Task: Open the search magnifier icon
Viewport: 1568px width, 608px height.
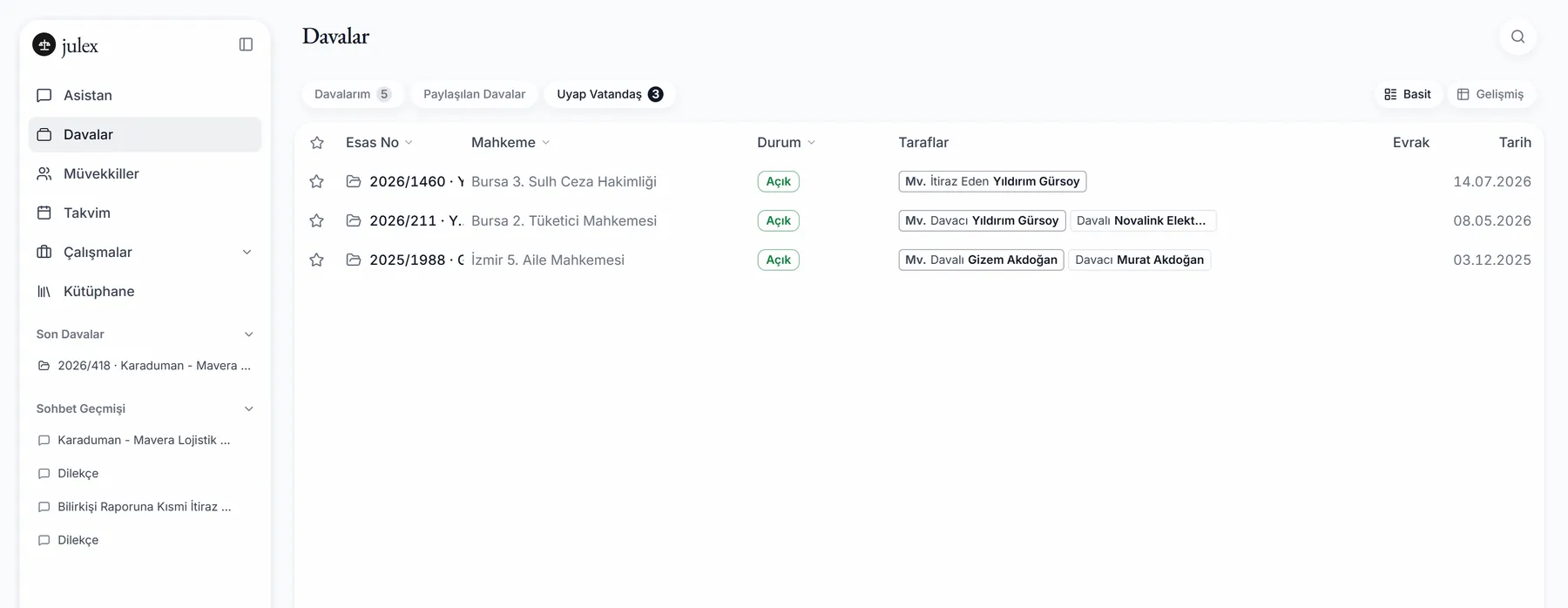Action: [1517, 37]
